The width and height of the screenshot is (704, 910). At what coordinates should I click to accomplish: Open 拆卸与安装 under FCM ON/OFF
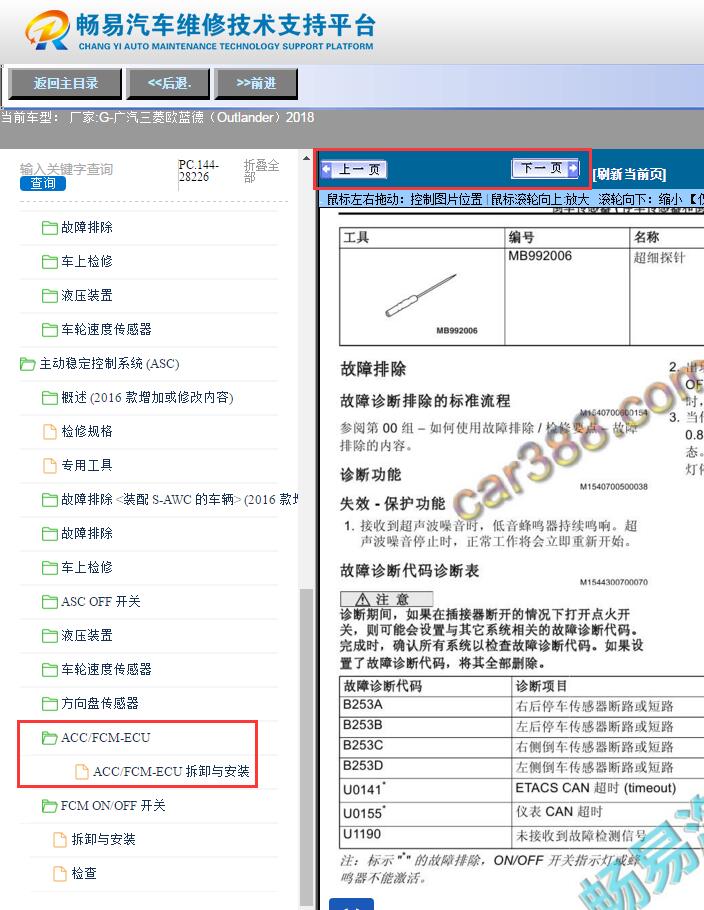pos(103,840)
